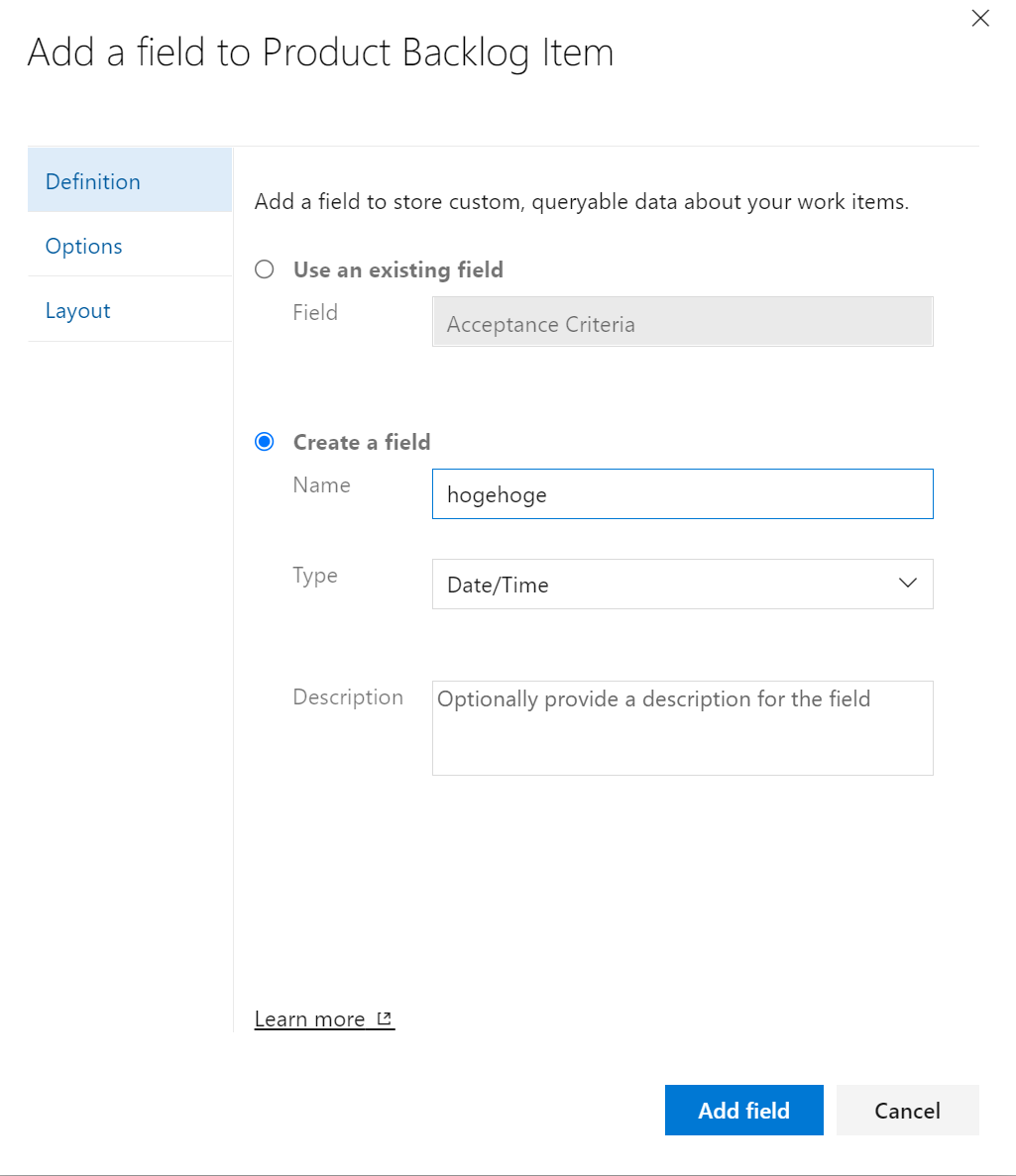Click the external link icon beside Learn more
The image size is (1016, 1176).
point(385,1018)
